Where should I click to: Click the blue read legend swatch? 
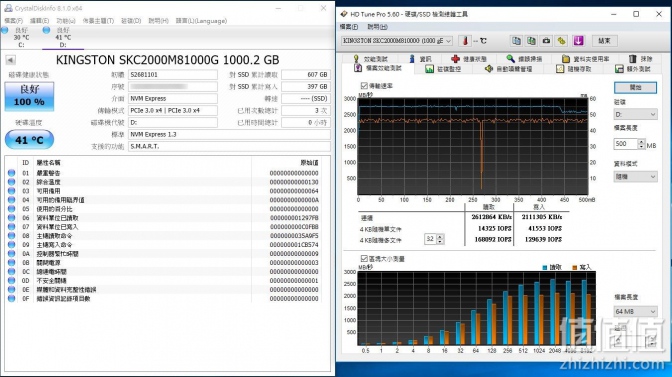pyautogui.click(x=545, y=267)
